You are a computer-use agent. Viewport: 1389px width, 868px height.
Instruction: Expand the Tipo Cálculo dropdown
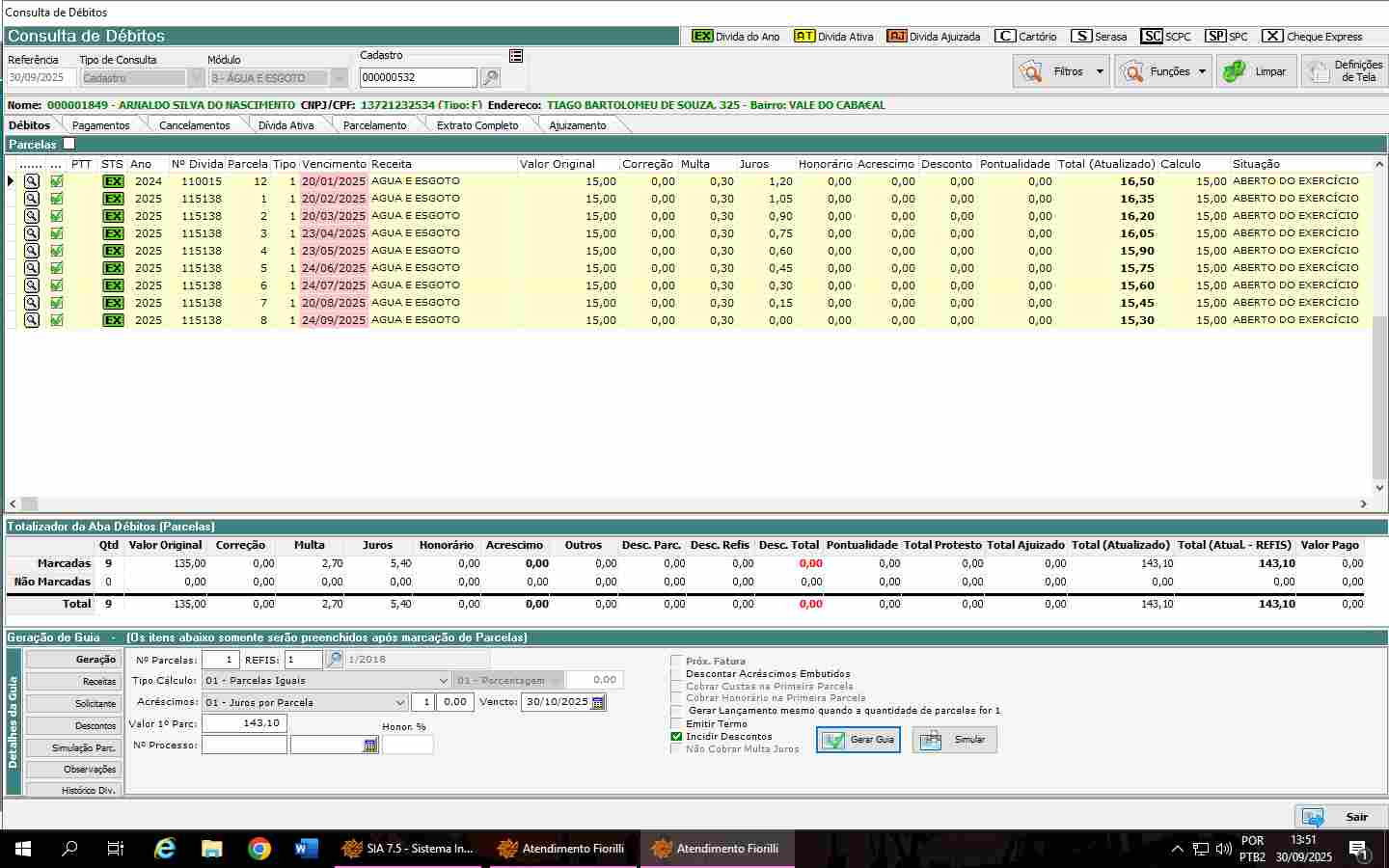coord(443,681)
